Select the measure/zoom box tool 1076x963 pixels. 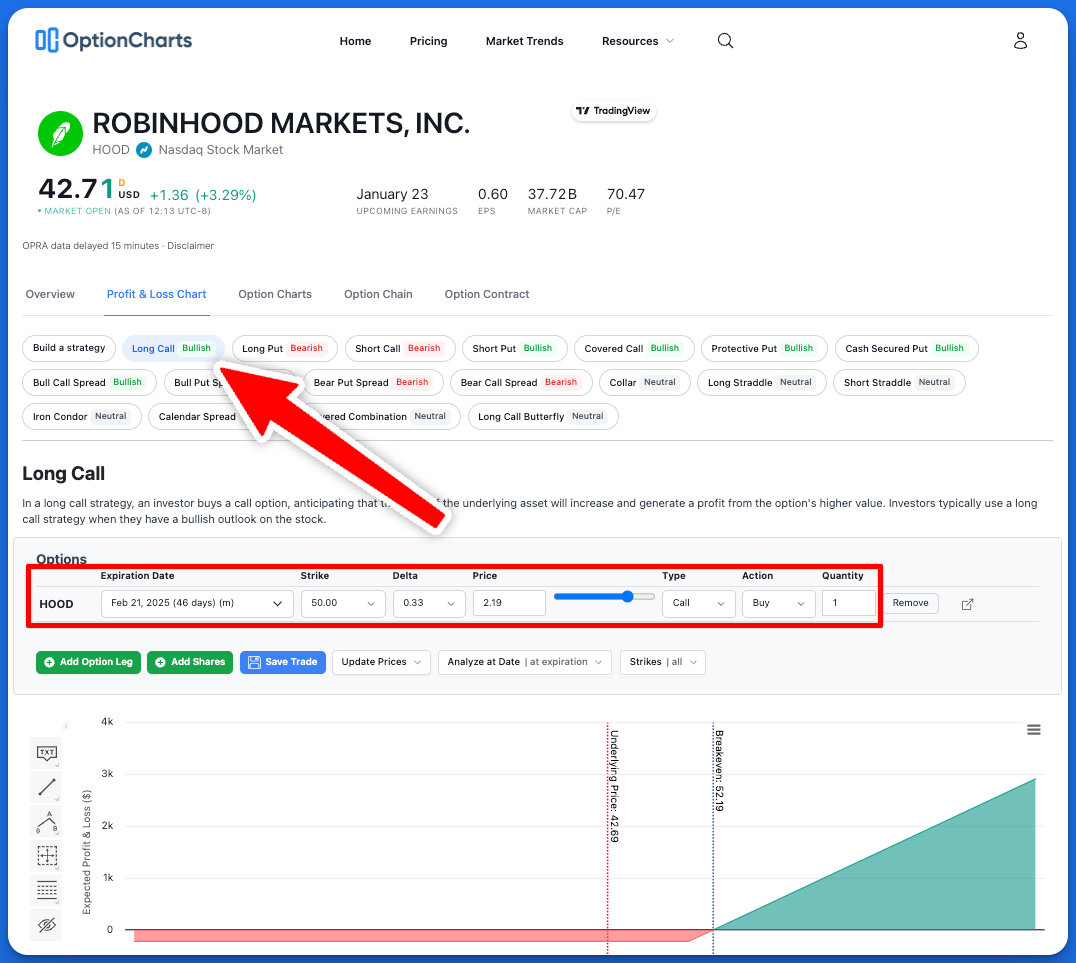click(47, 856)
